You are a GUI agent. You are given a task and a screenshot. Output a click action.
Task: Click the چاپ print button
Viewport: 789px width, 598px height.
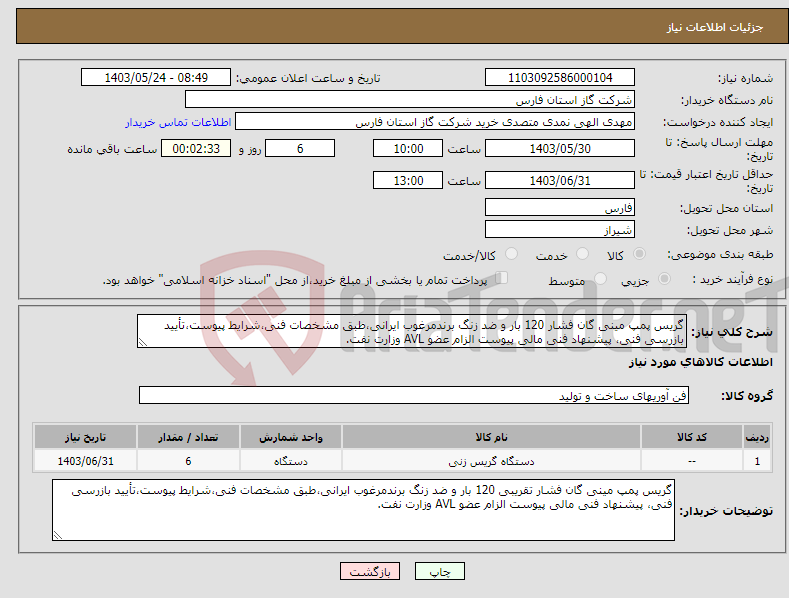[x=440, y=571]
